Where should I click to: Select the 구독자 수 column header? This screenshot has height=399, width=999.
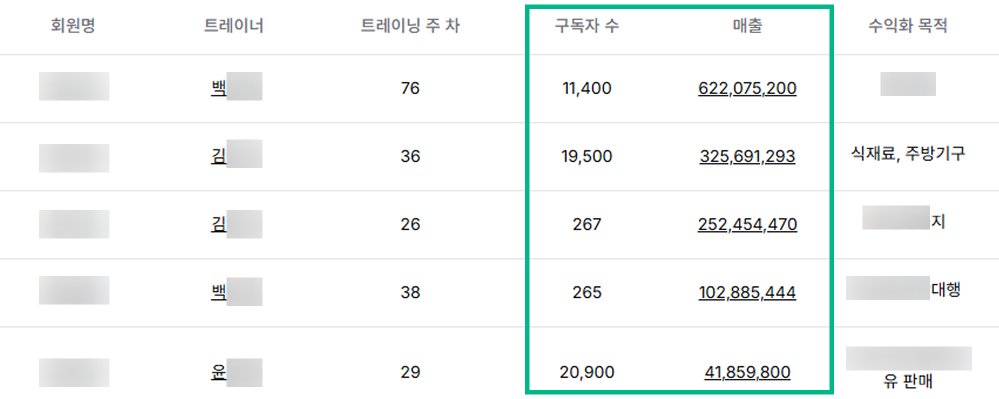pyautogui.click(x=587, y=27)
